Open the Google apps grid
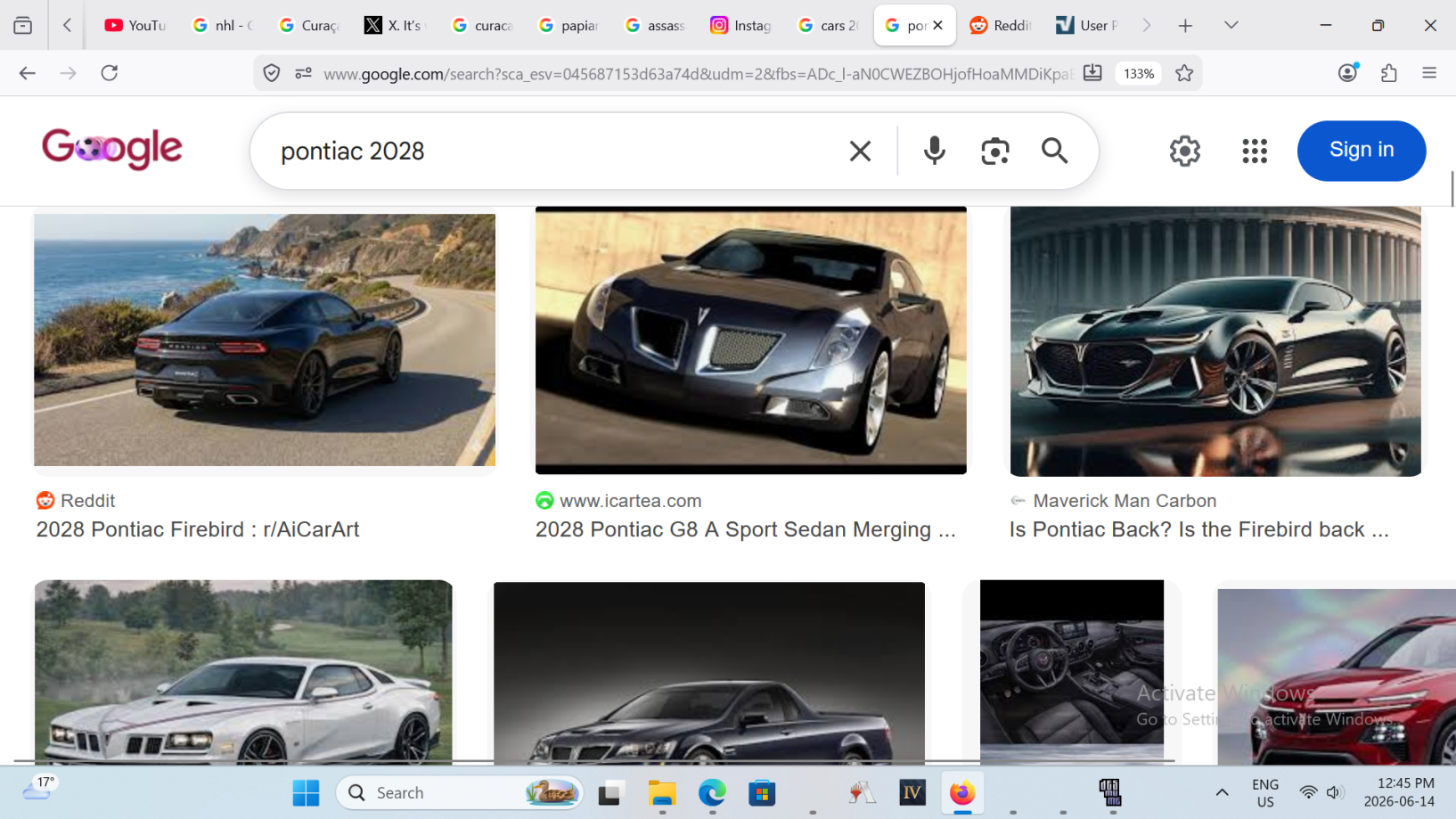 click(1255, 151)
